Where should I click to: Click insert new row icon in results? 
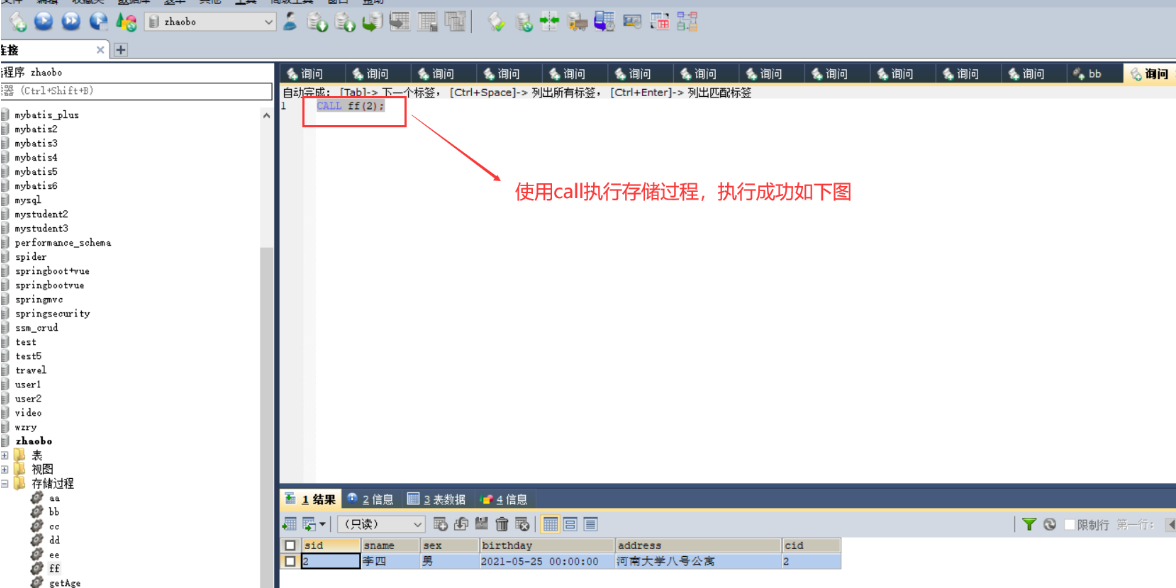tap(441, 524)
